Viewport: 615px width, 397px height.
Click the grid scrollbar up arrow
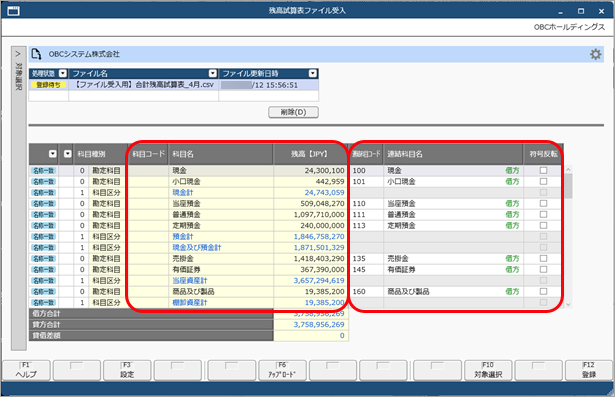pyautogui.click(x=568, y=169)
